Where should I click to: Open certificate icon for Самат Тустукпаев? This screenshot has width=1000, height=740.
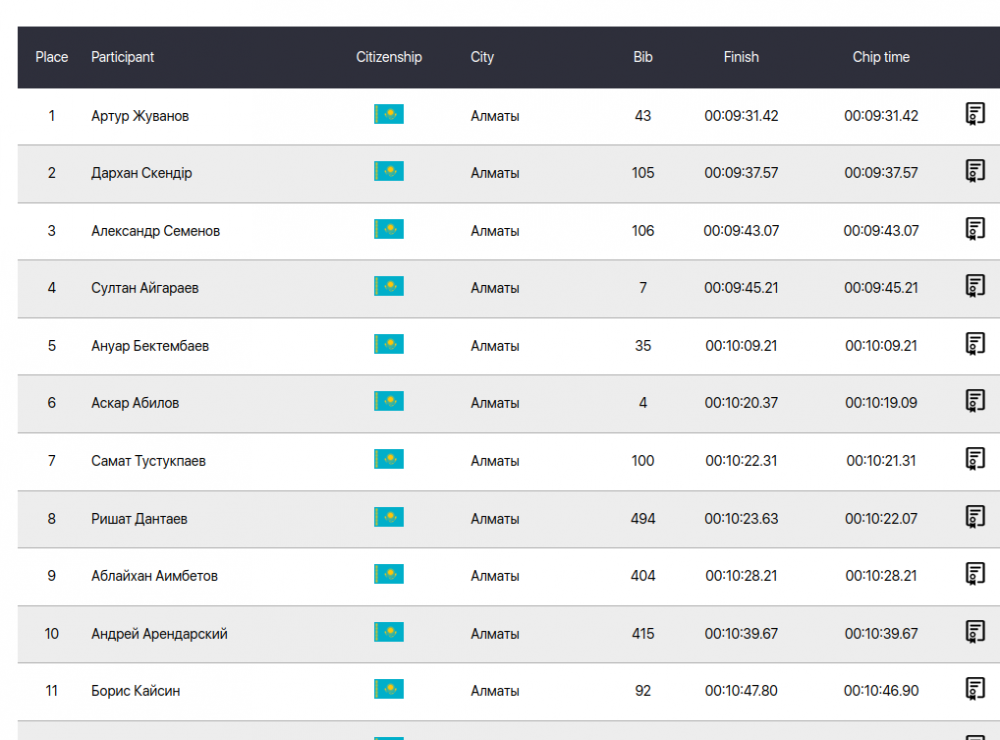975,459
